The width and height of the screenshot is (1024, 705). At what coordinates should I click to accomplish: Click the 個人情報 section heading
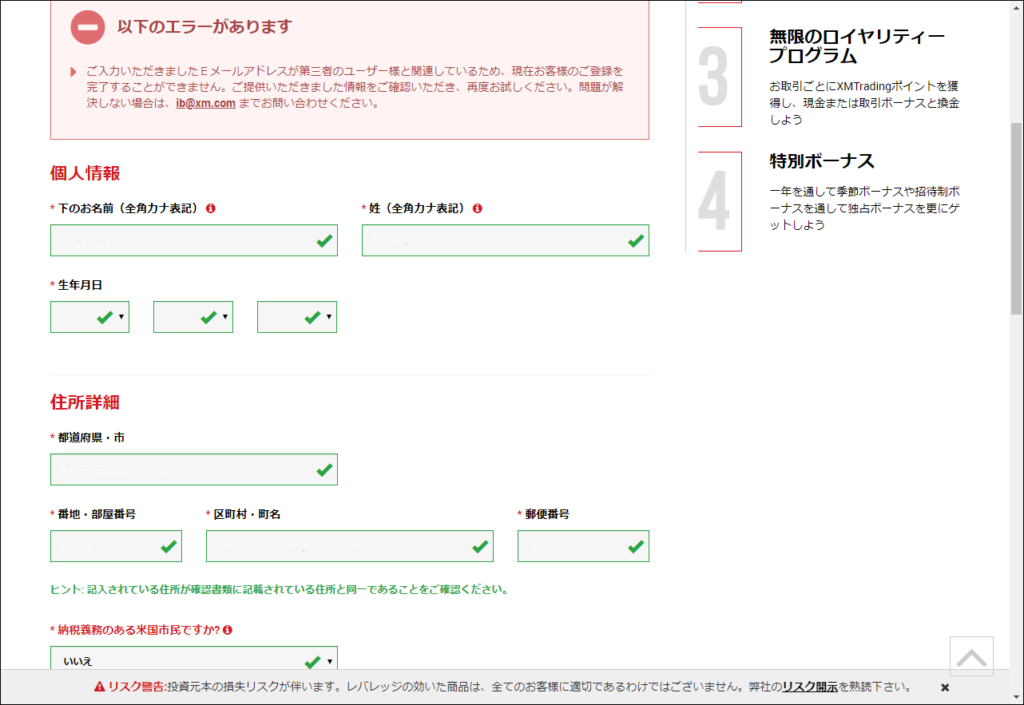(x=85, y=173)
